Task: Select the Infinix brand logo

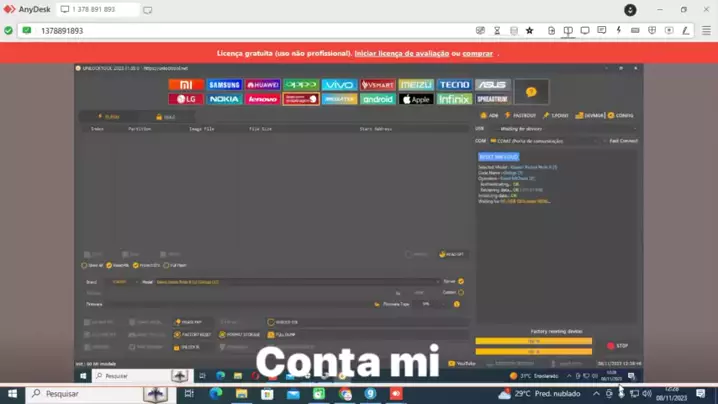Action: tap(454, 100)
